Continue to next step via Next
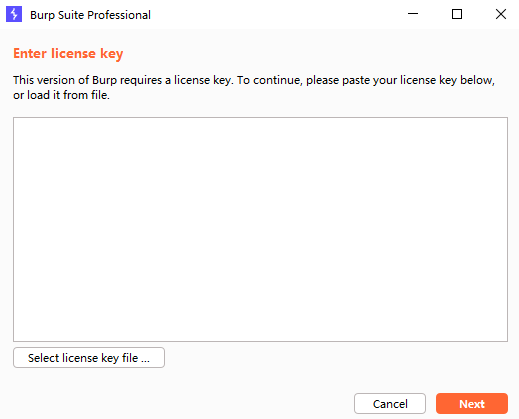This screenshot has width=519, height=419. [472, 404]
